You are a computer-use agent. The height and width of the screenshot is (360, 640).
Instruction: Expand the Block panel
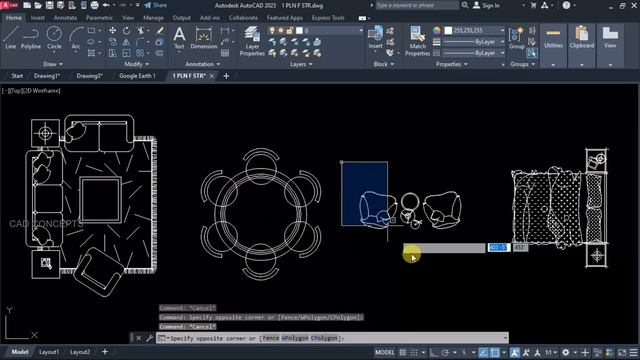tap(384, 64)
